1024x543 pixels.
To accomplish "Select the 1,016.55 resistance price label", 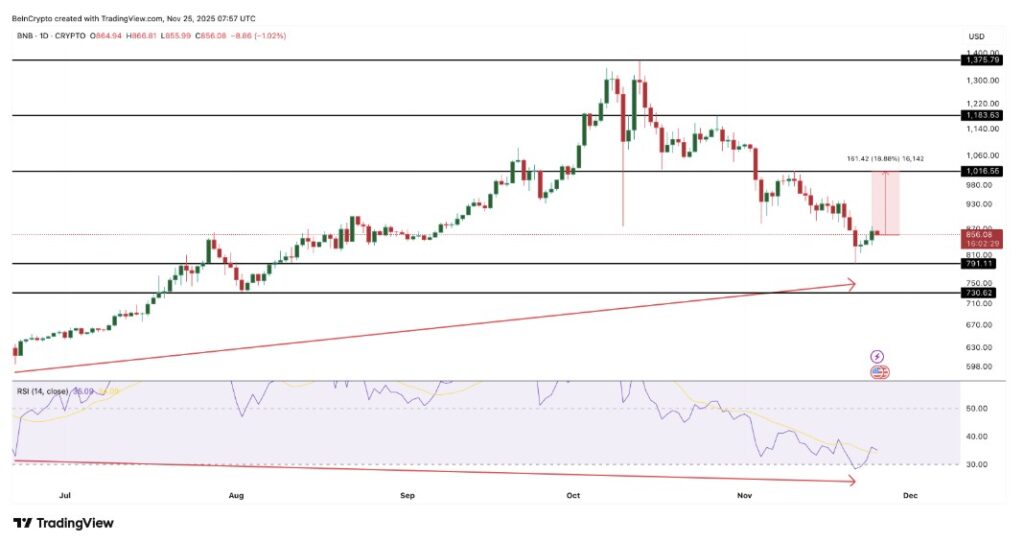I will click(x=979, y=172).
